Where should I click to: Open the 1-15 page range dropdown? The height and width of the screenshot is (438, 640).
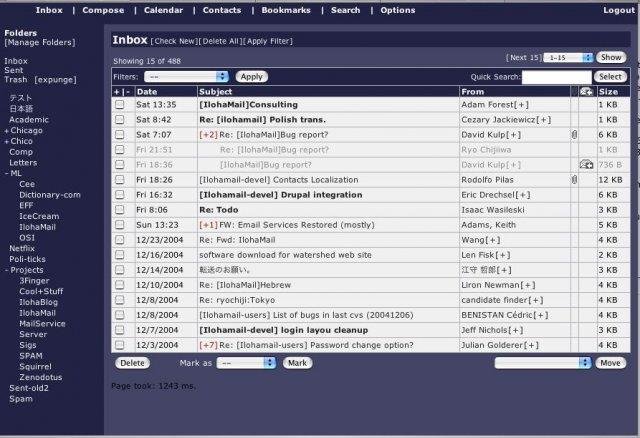(x=568, y=58)
